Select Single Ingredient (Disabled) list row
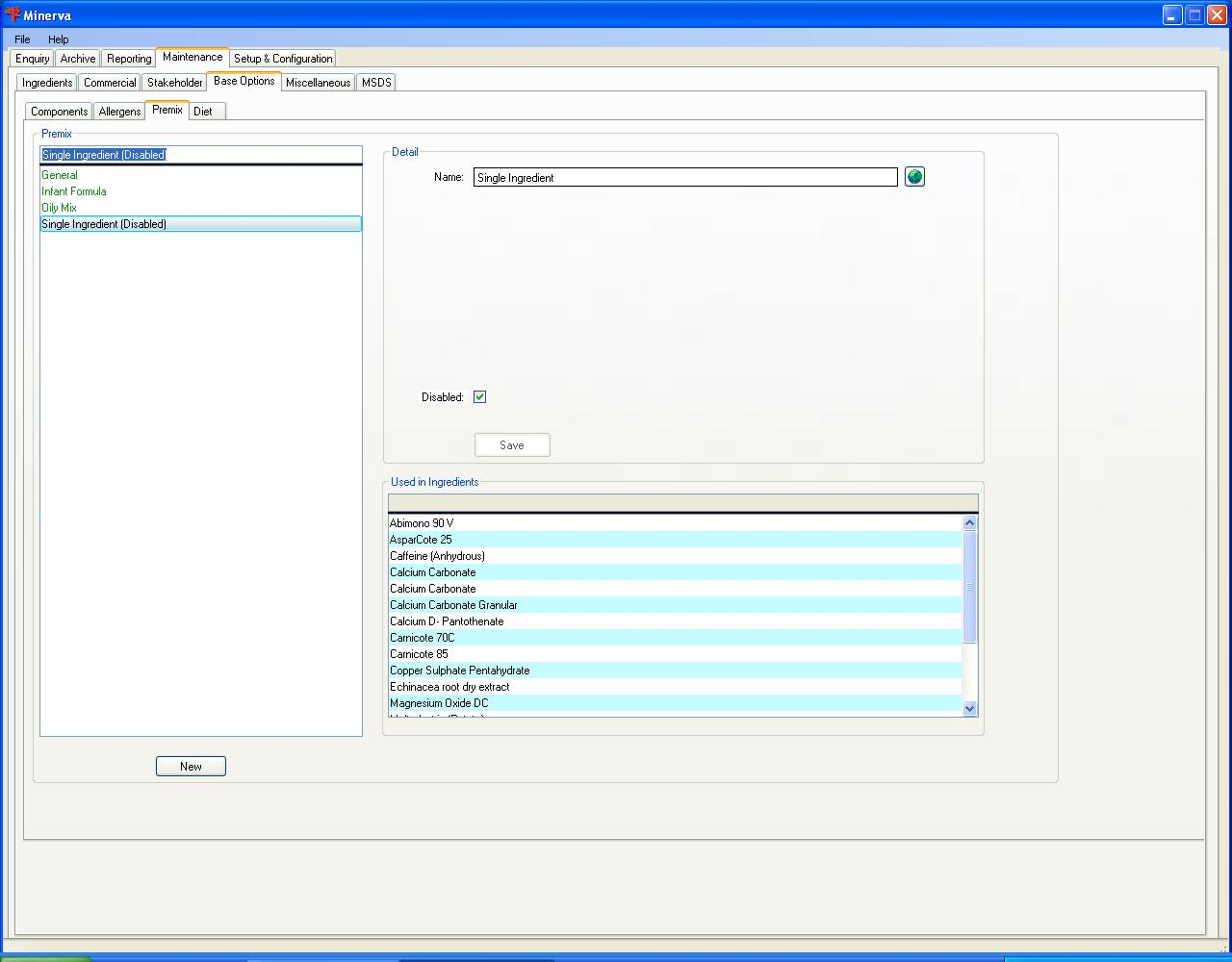This screenshot has height=962, width=1232. tap(201, 224)
